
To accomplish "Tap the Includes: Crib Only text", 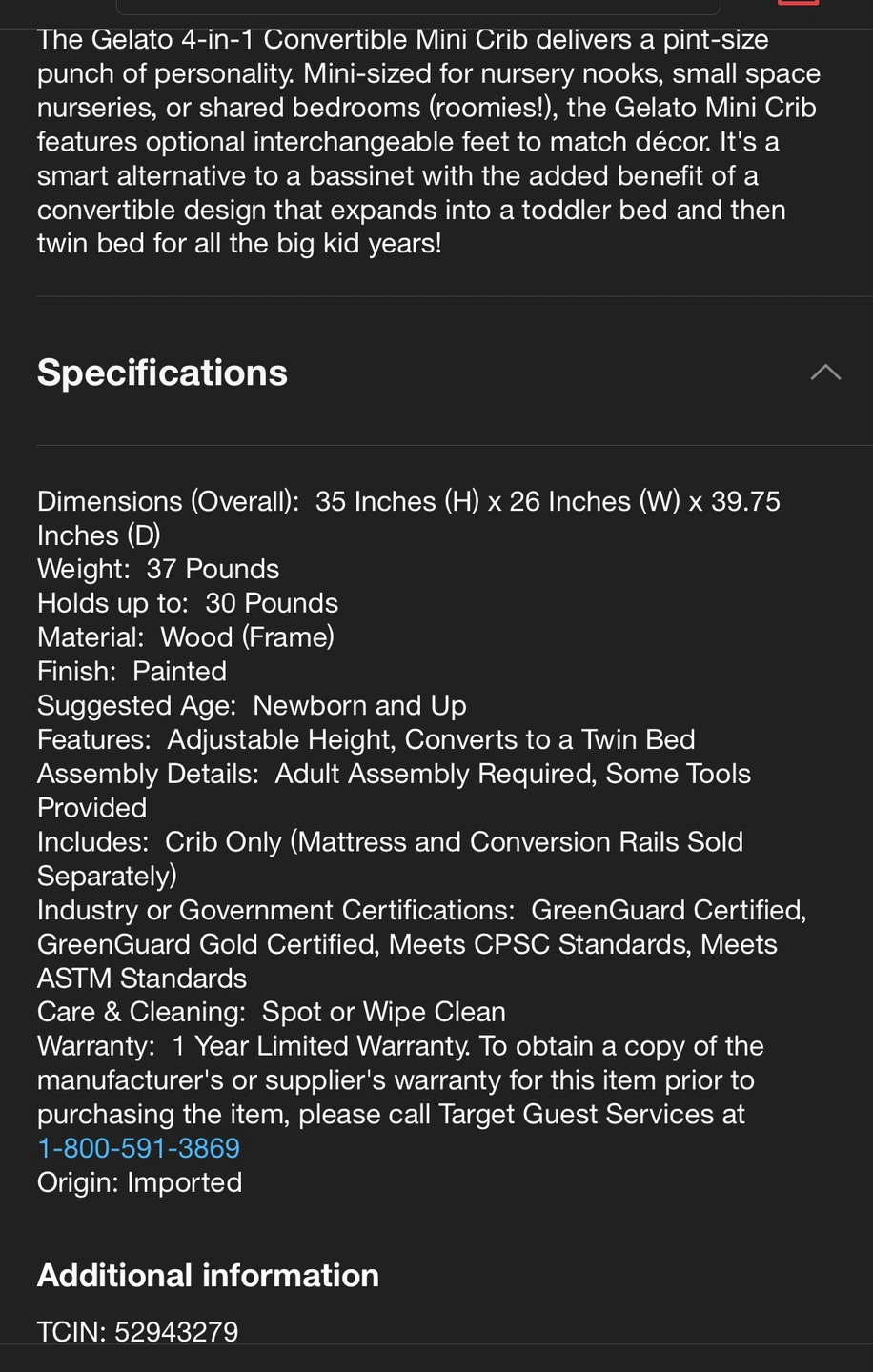I will (390, 858).
